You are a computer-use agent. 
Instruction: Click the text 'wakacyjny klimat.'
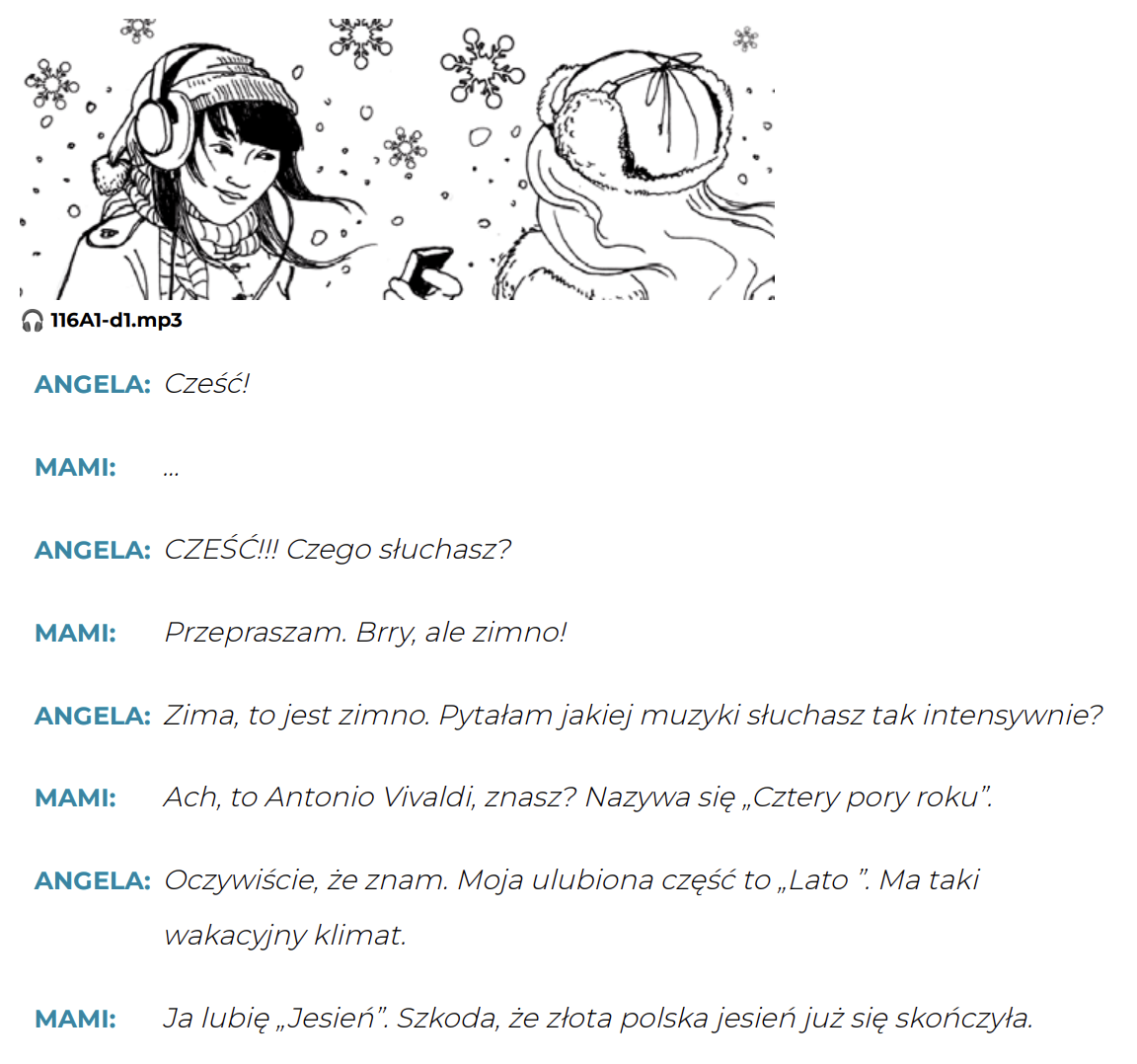[x=285, y=936]
